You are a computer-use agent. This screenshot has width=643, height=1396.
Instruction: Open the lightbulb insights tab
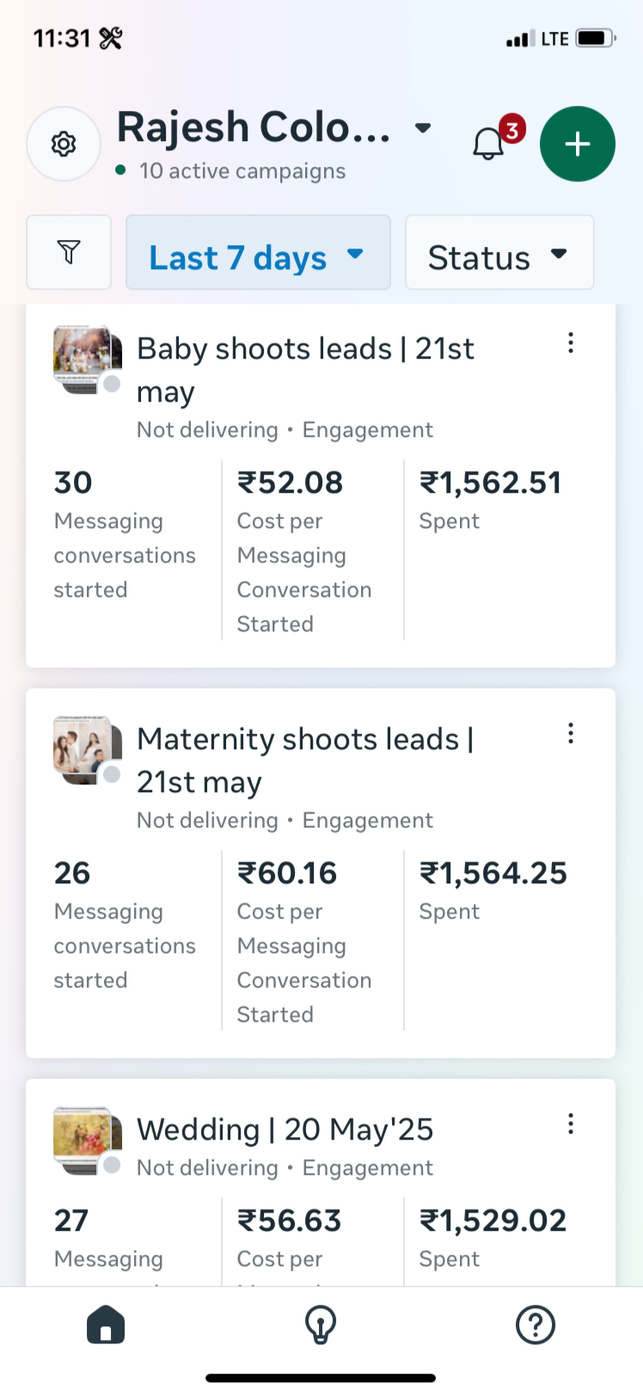(x=320, y=1326)
